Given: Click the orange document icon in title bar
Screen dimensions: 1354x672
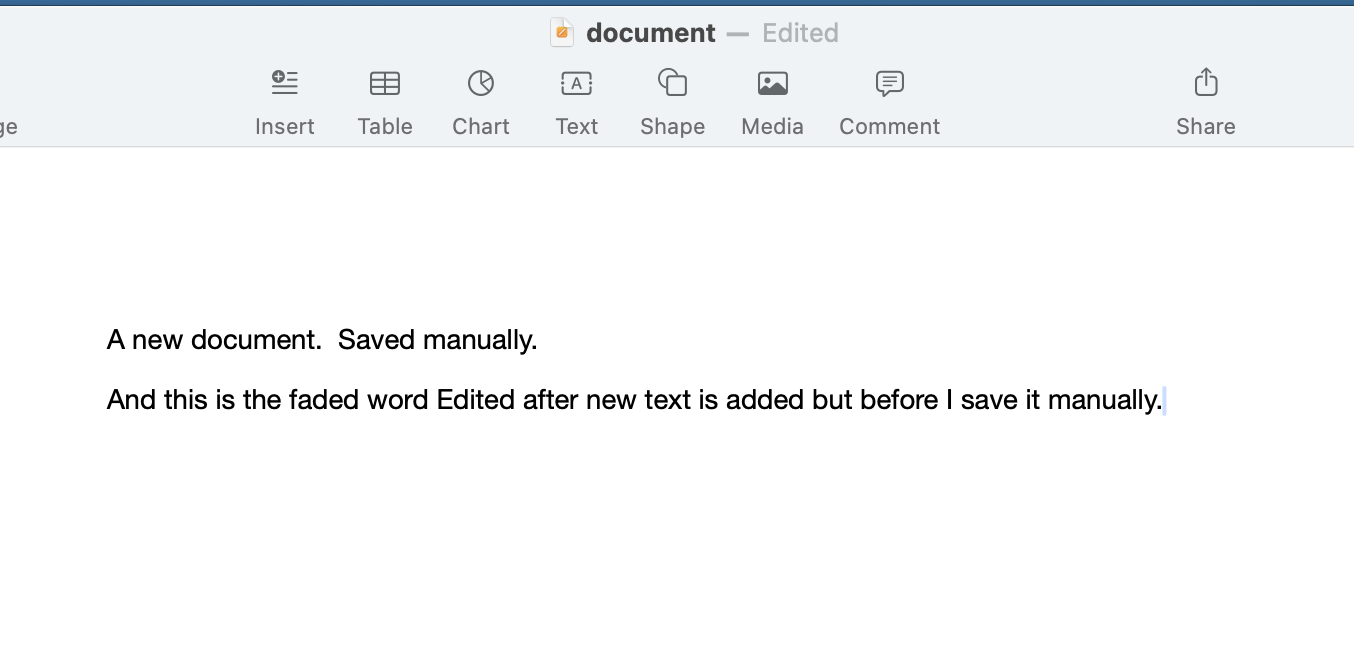Looking at the screenshot, I should [562, 33].
